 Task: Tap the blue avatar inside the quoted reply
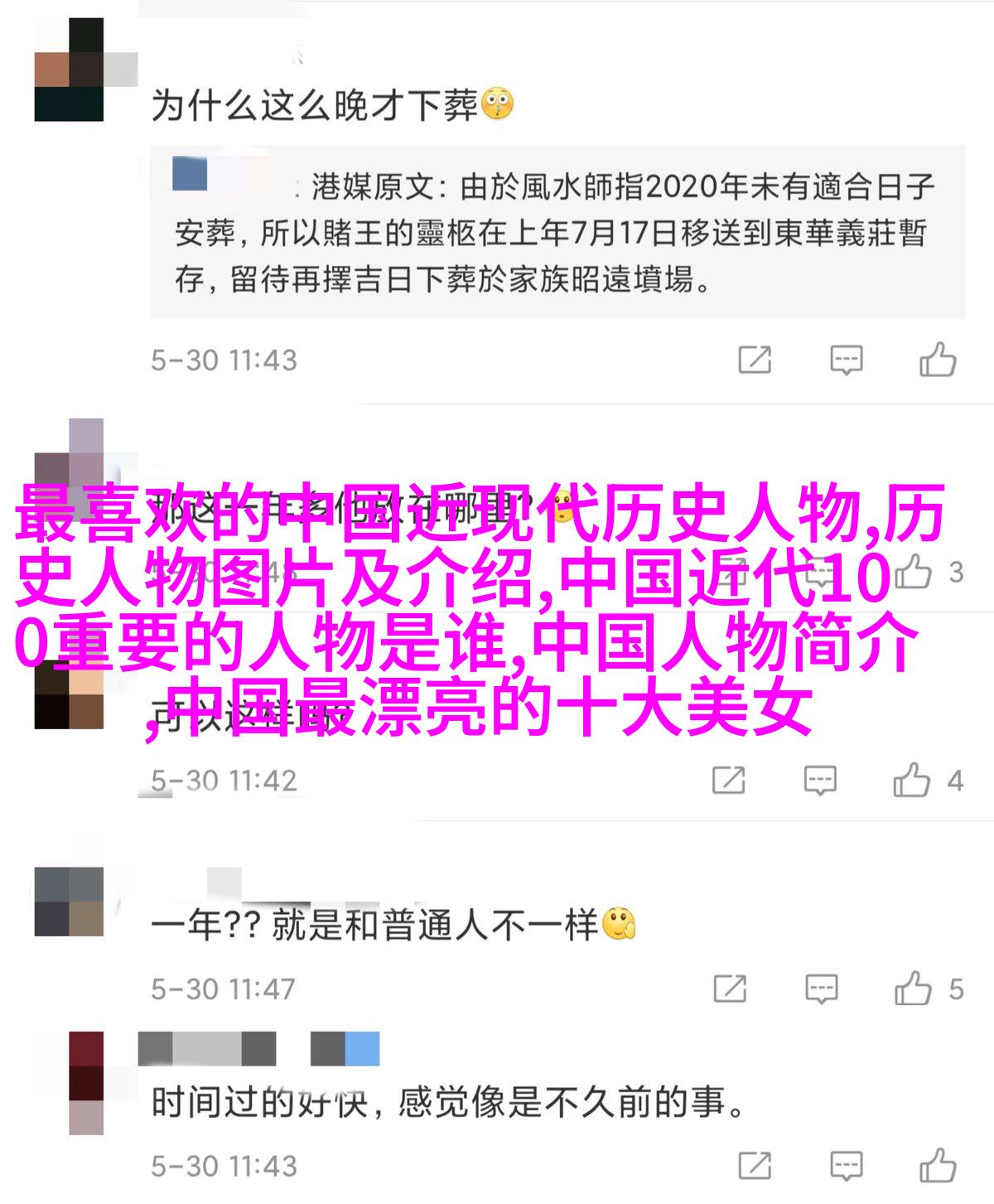pyautogui.click(x=190, y=174)
